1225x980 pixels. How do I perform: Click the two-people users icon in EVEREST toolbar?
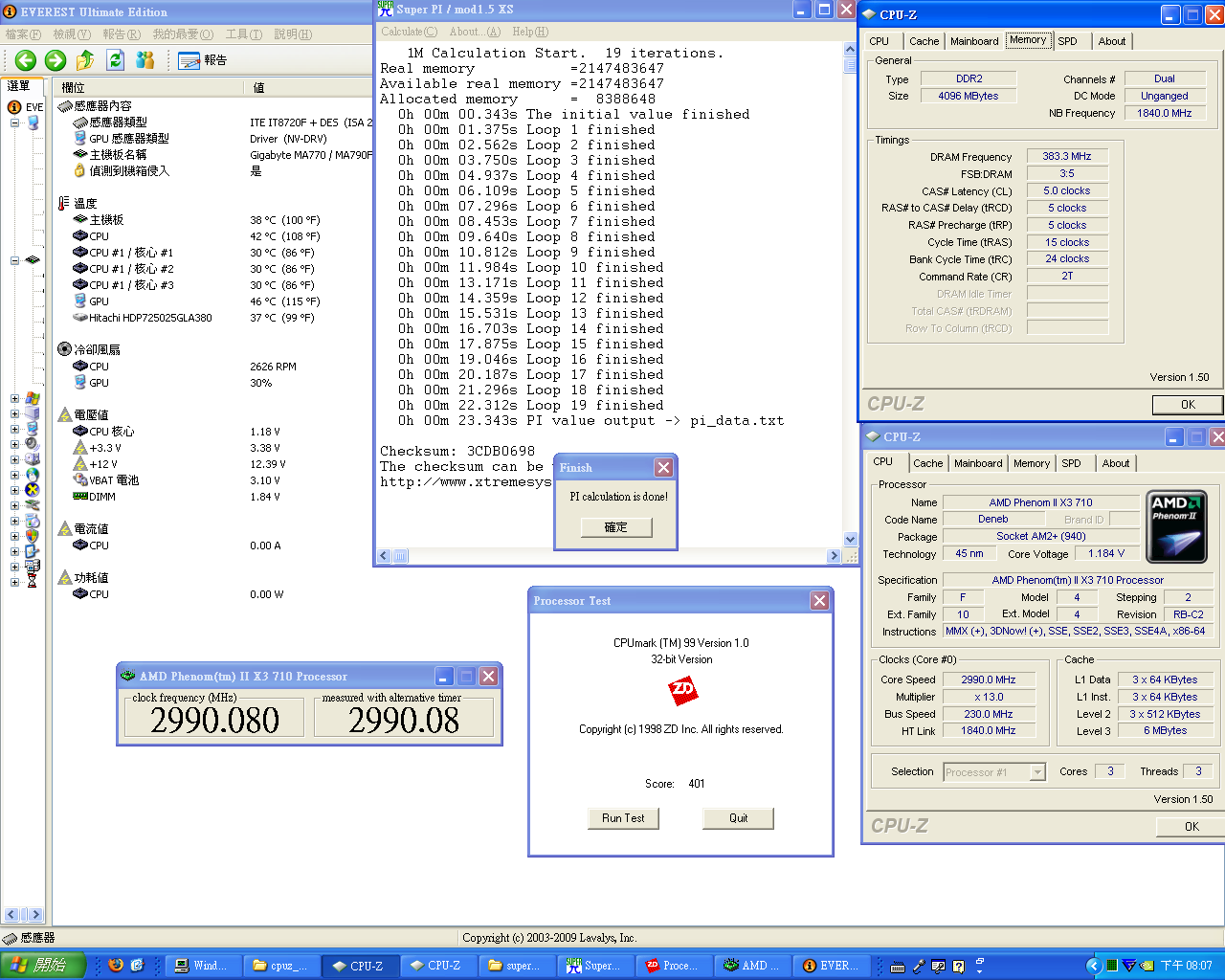tap(145, 60)
